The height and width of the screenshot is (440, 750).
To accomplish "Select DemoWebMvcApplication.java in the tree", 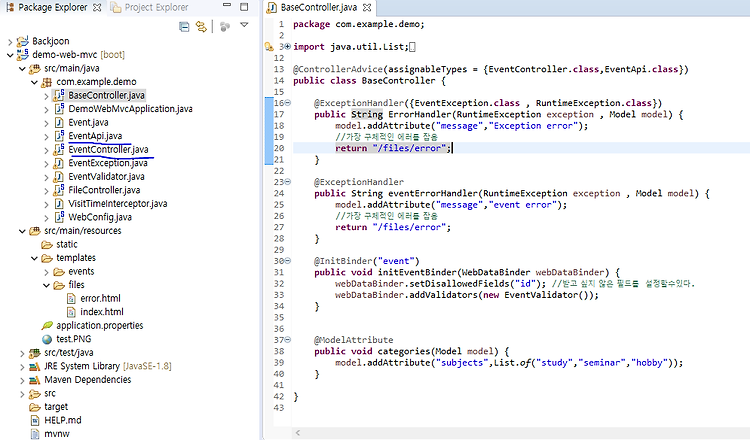I will 130,109.
